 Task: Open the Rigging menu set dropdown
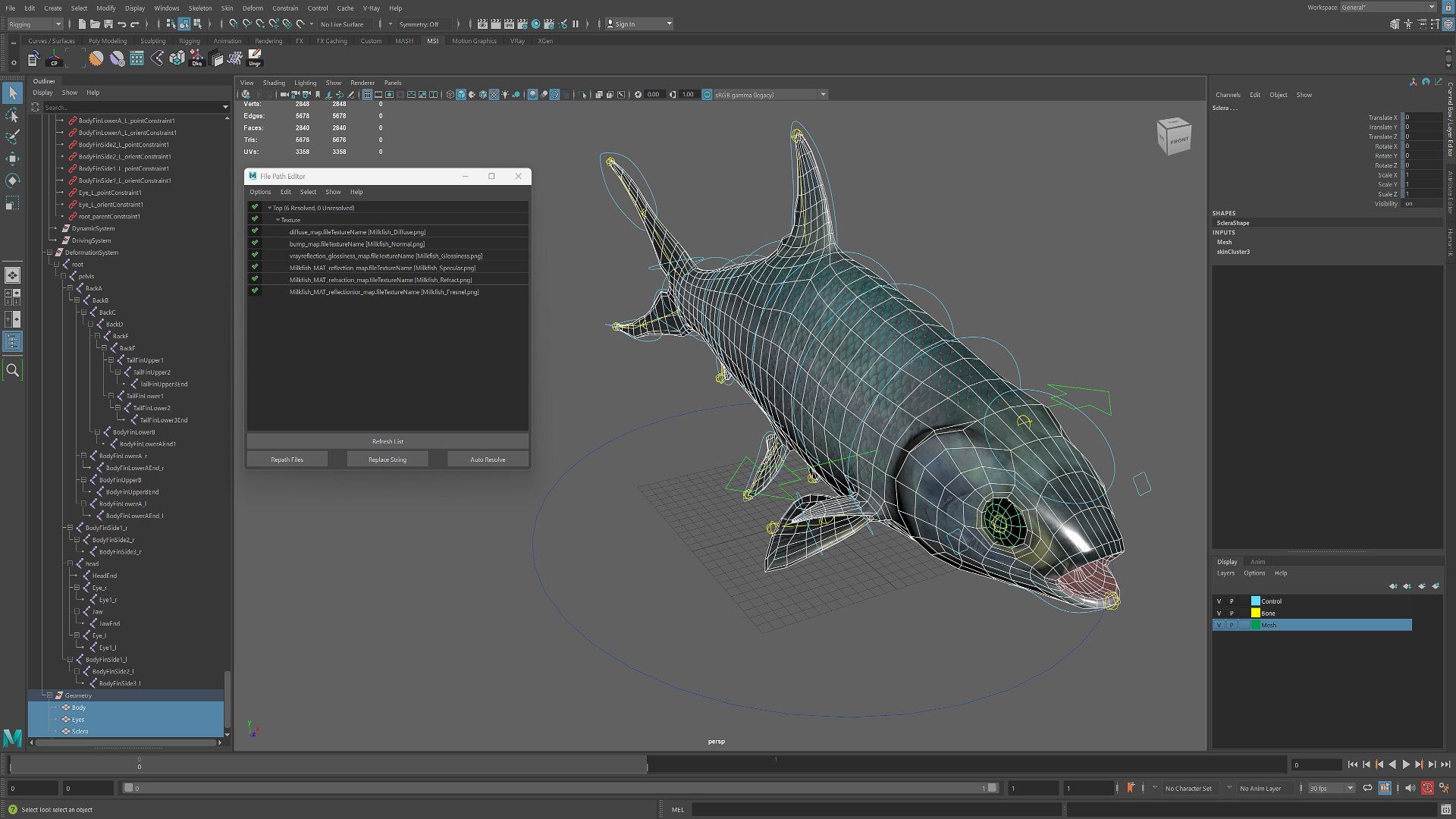click(x=35, y=24)
